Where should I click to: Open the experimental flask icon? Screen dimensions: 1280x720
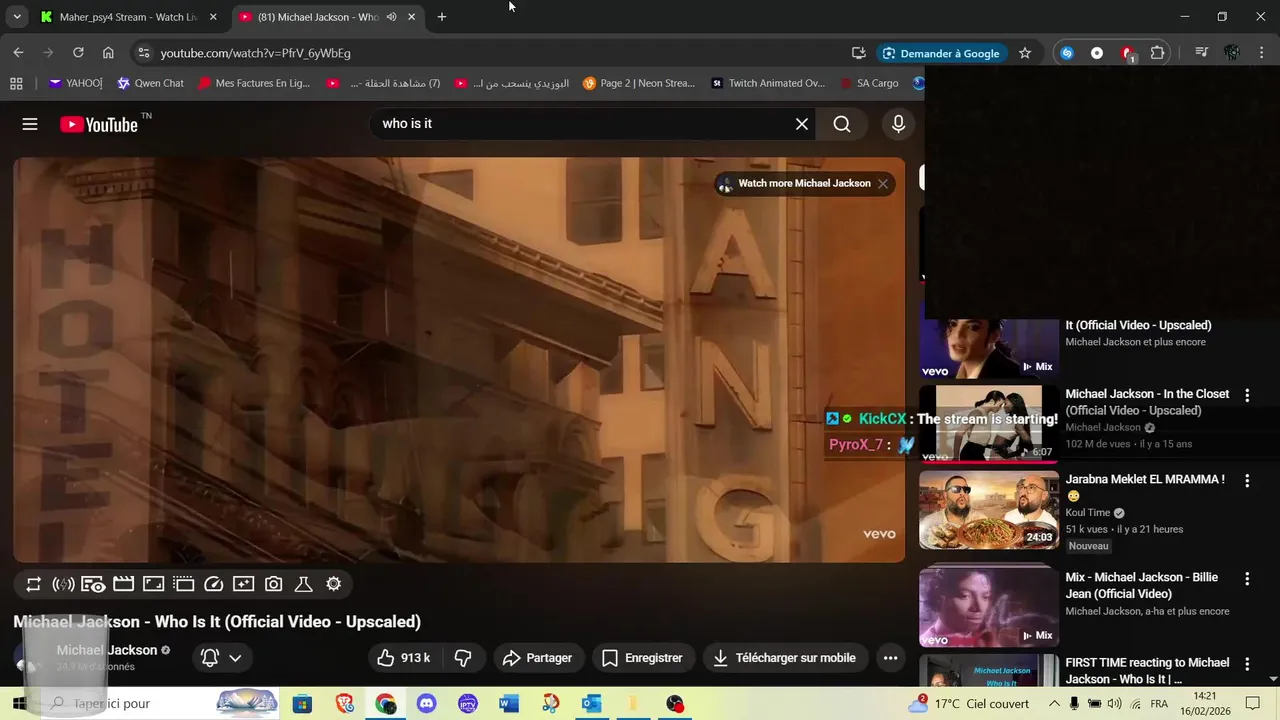click(303, 584)
